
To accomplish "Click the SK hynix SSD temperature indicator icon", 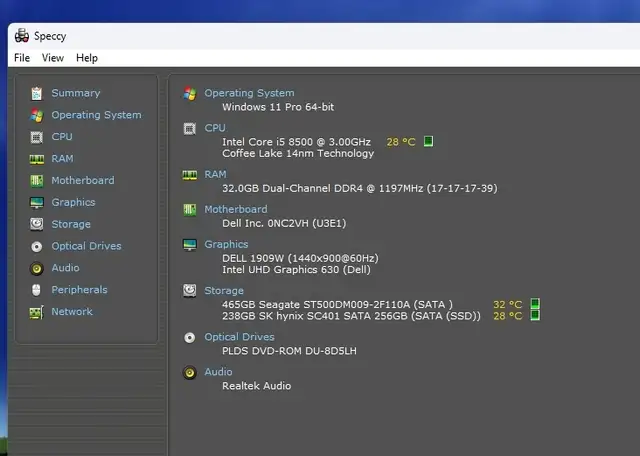I will pyautogui.click(x=535, y=315).
